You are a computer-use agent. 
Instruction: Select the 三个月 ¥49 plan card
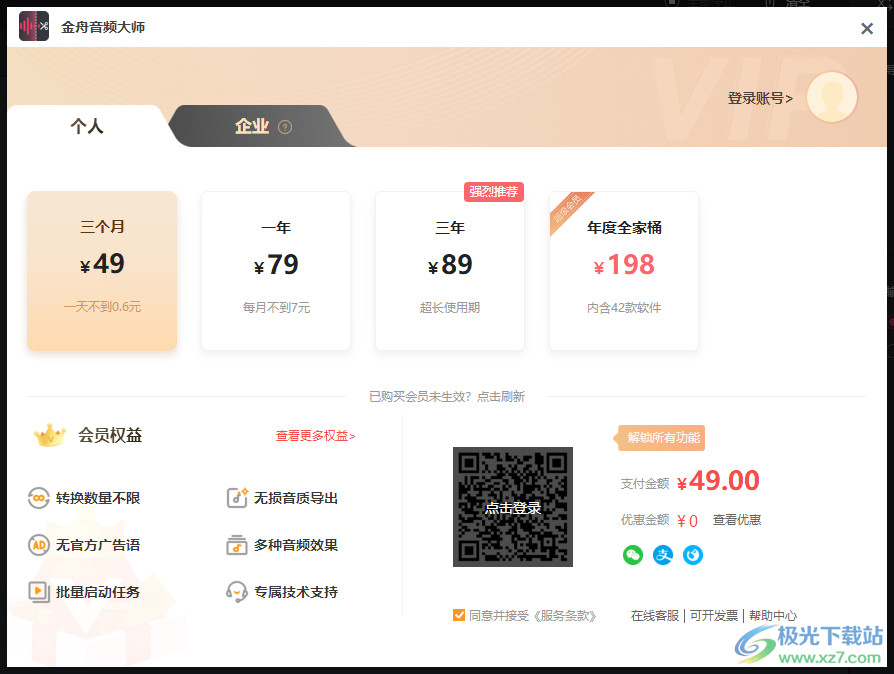pyautogui.click(x=102, y=271)
